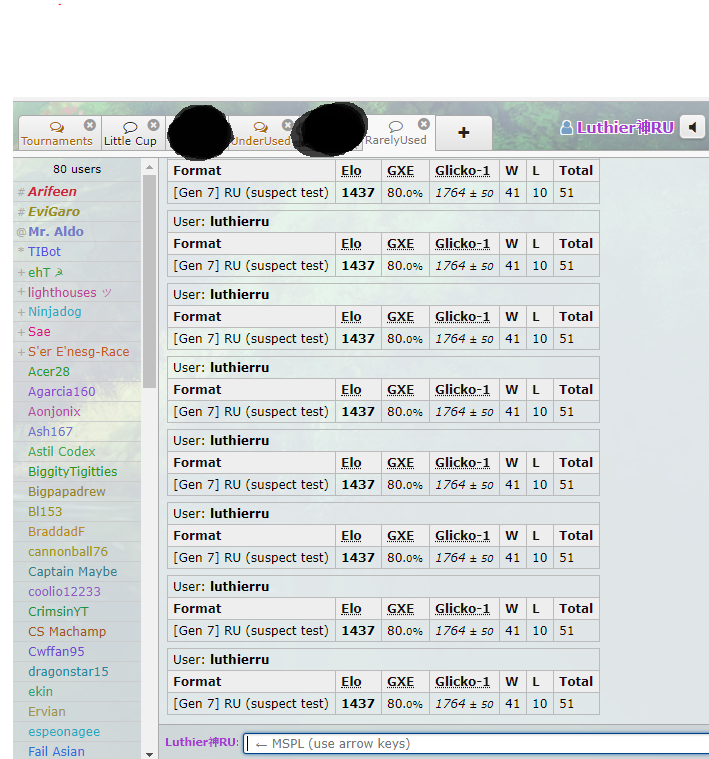The width and height of the screenshot is (709, 759).
Task: Close the Tournaments room tab
Action: coord(90,125)
